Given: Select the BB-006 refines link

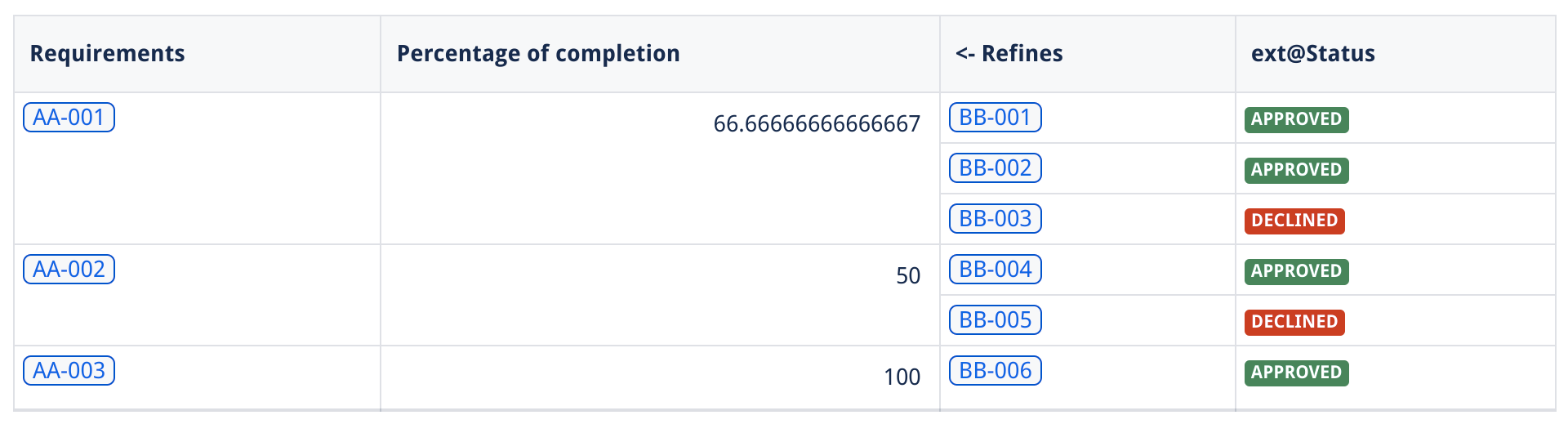Looking at the screenshot, I should coord(995,371).
